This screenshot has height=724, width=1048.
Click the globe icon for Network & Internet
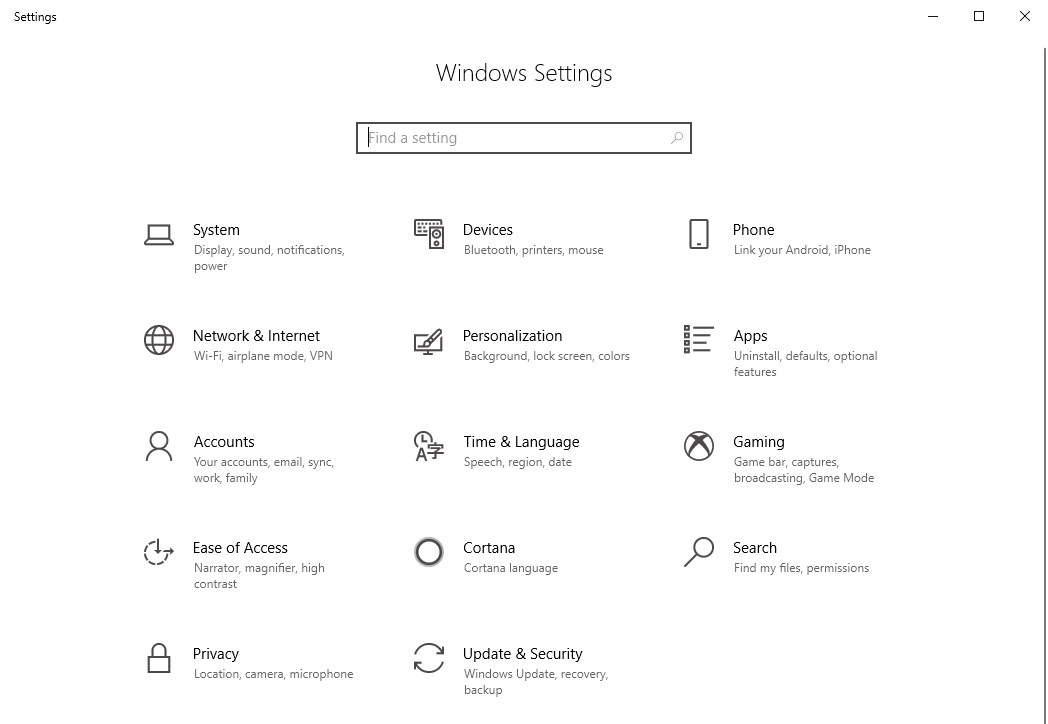(x=159, y=340)
